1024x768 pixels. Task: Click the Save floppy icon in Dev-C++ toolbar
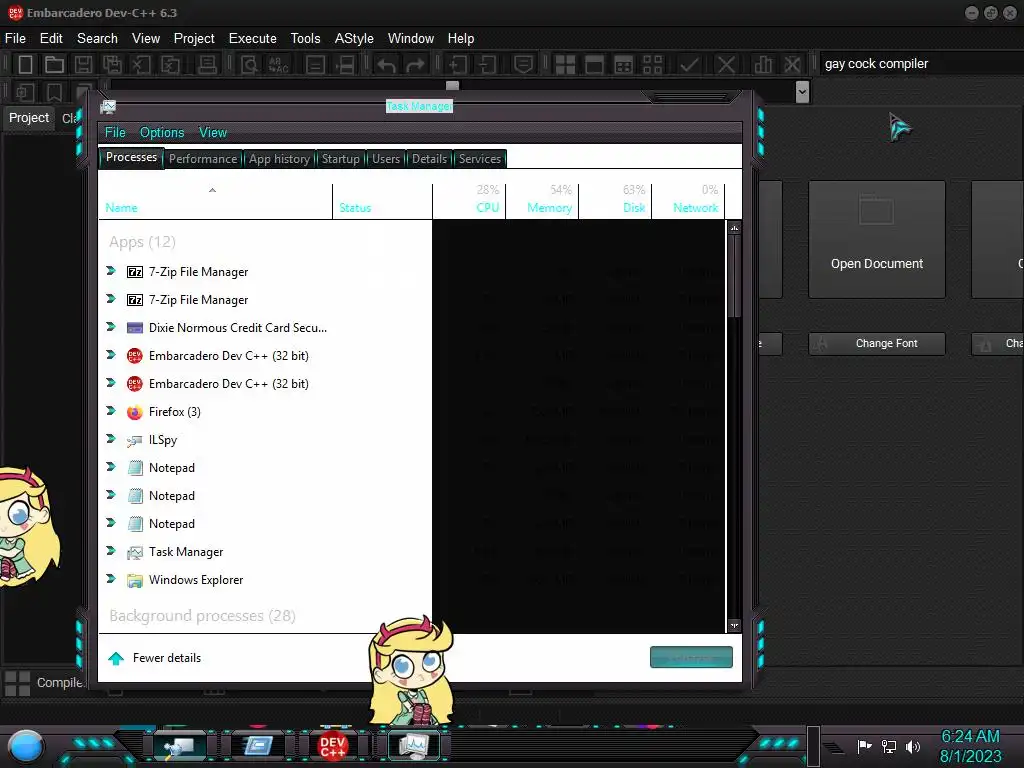pyautogui.click(x=83, y=64)
